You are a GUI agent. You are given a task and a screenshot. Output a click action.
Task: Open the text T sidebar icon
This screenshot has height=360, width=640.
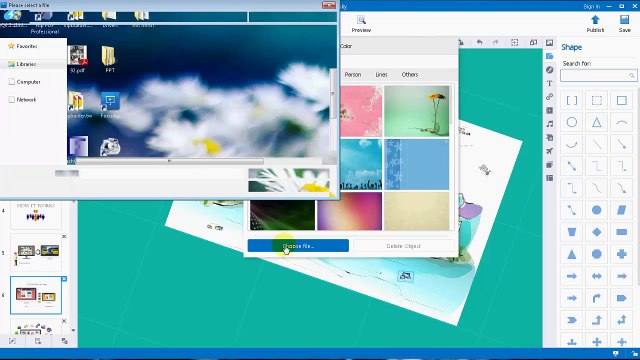point(550,83)
